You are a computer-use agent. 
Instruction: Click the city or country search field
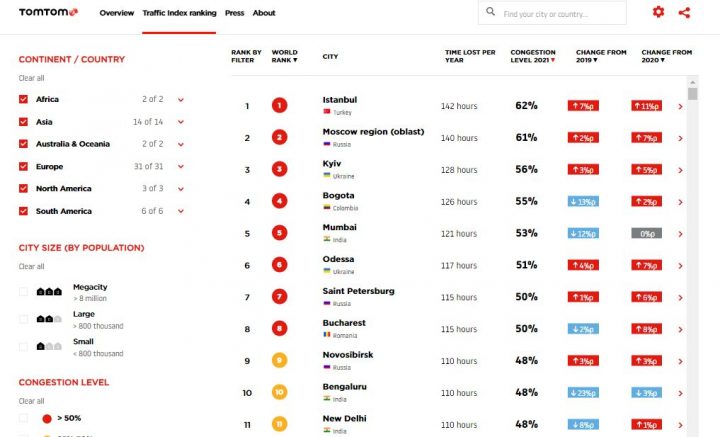pyautogui.click(x=552, y=13)
